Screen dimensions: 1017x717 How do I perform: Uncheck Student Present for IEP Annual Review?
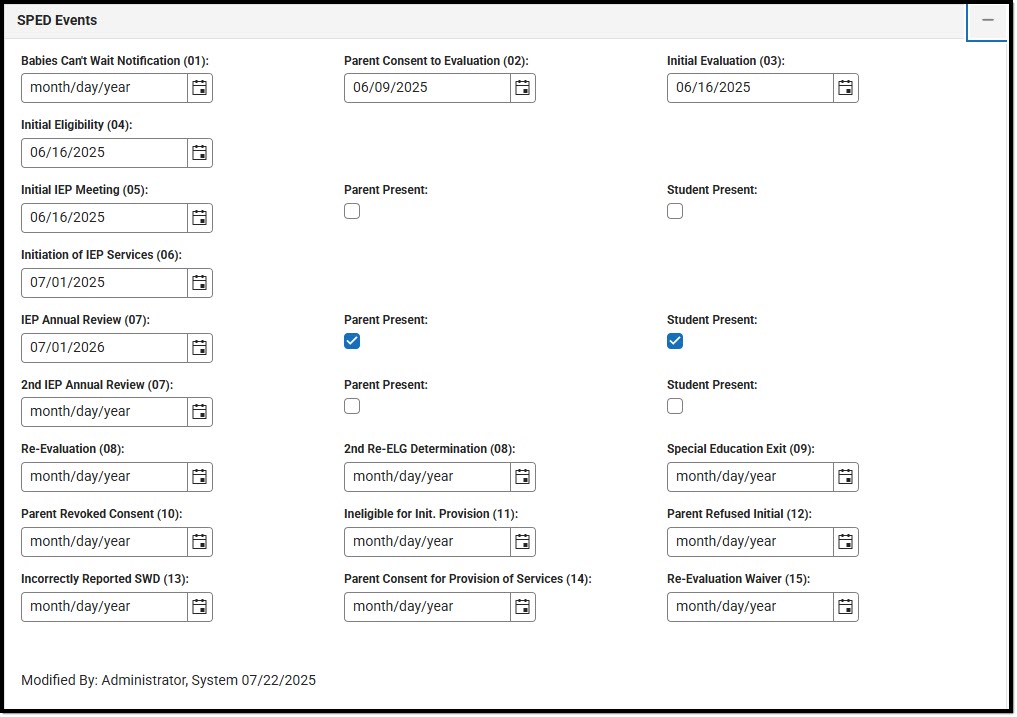click(x=675, y=341)
